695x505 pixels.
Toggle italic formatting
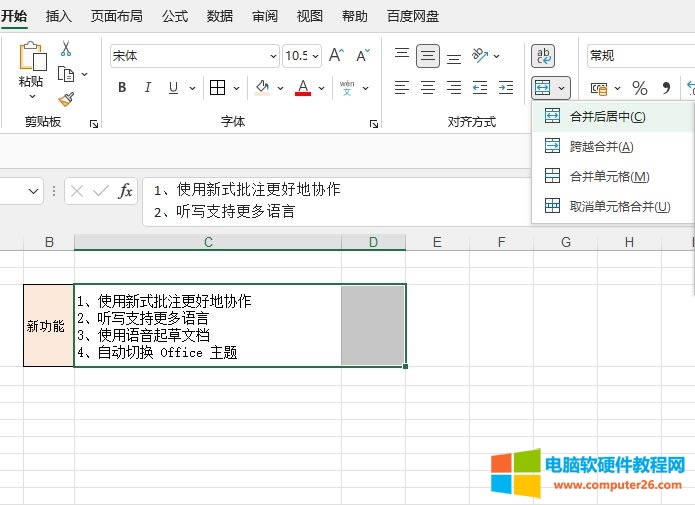tap(149, 88)
